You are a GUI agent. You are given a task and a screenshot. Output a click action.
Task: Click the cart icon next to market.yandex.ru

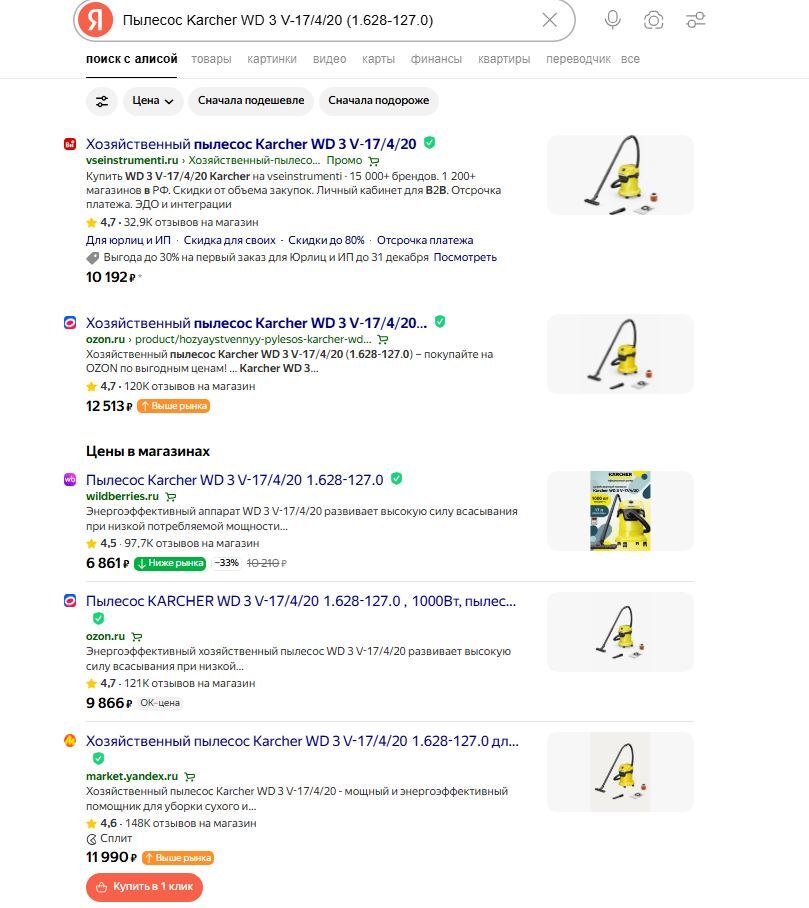coord(189,777)
